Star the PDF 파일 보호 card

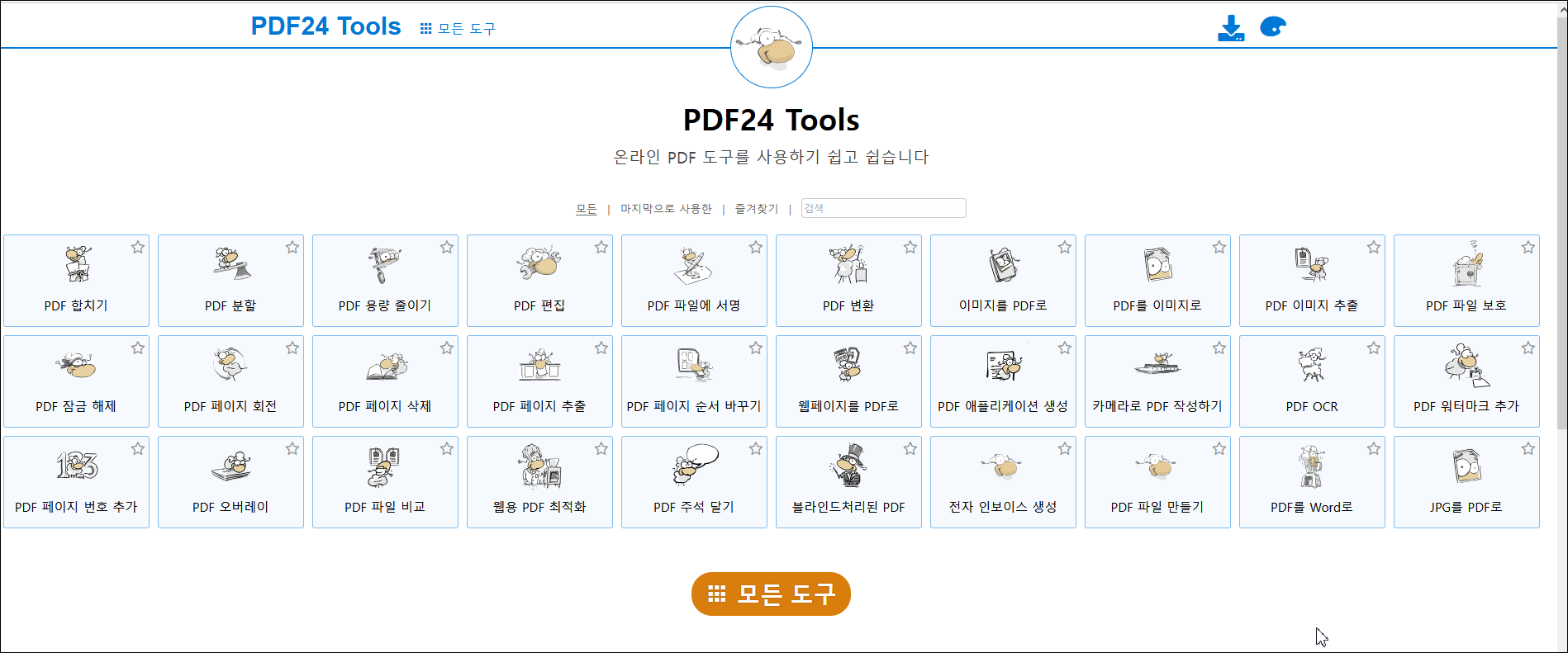[1528, 247]
